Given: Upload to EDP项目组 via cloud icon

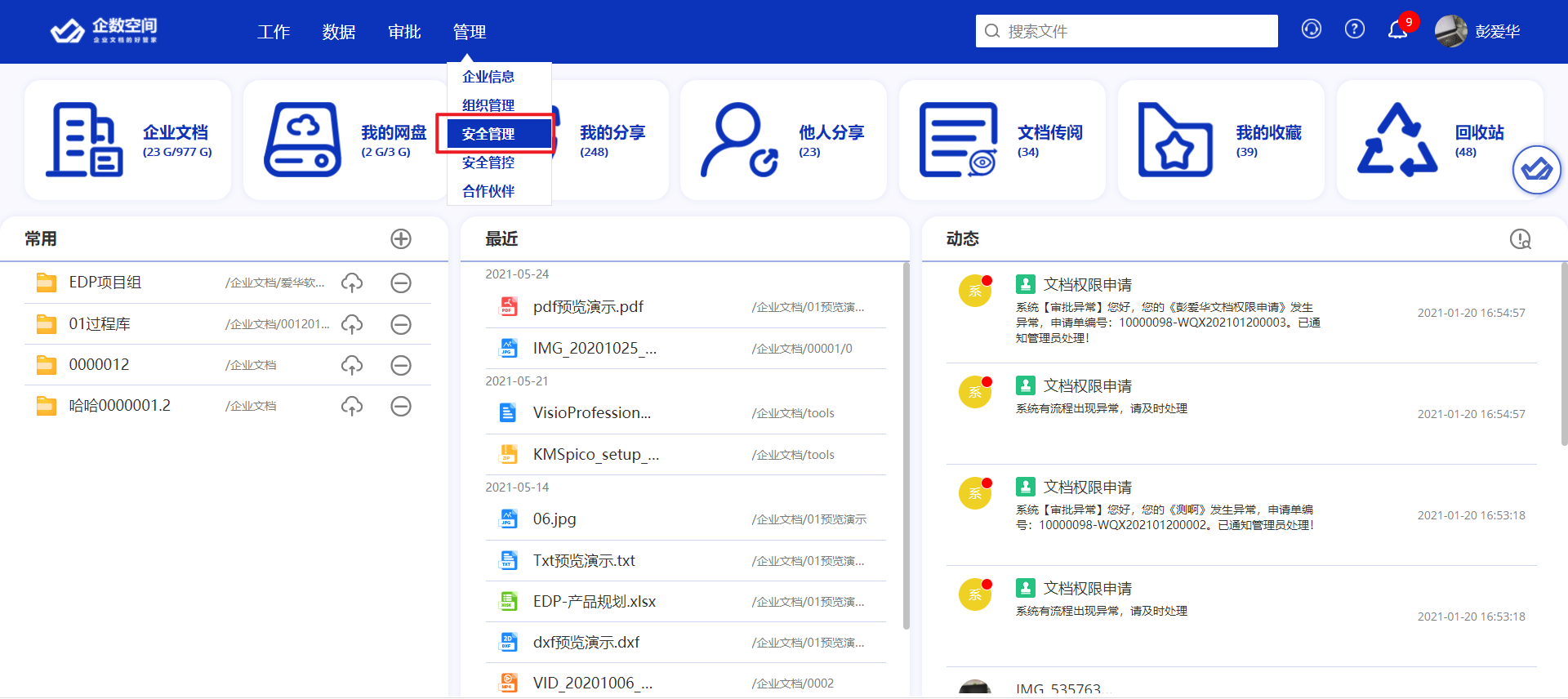Looking at the screenshot, I should coord(352,283).
